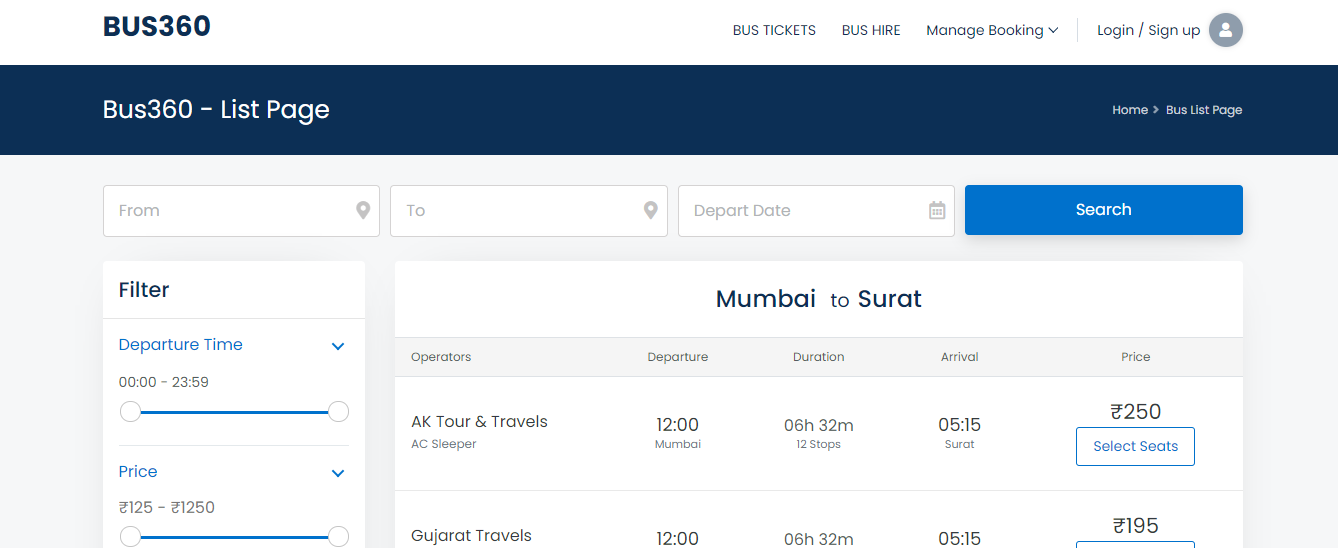The image size is (1338, 548).
Task: Click the Search button
Action: [x=1104, y=210]
